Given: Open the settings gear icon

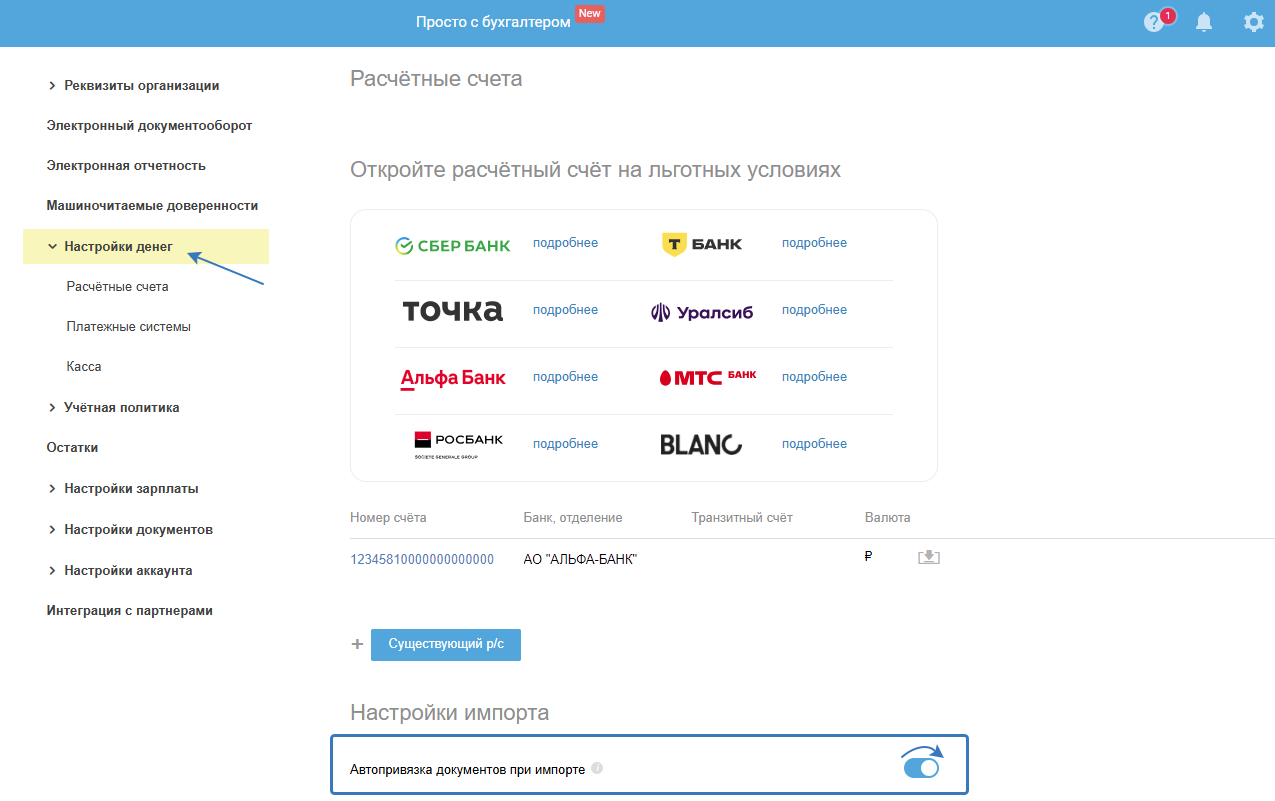Looking at the screenshot, I should pos(1253,22).
